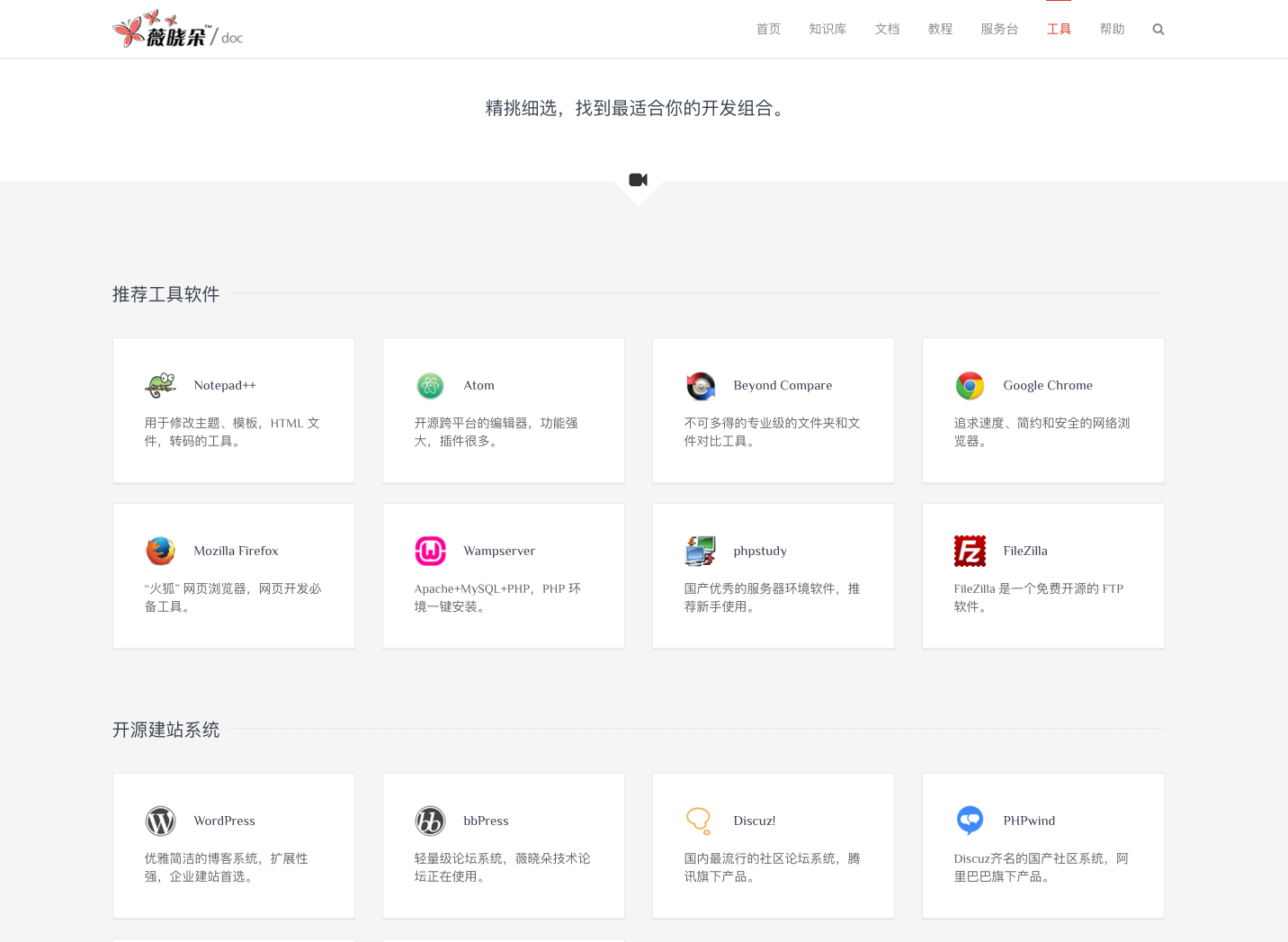Open the Wampserver title link
Image resolution: width=1288 pixels, height=942 pixels.
(499, 551)
